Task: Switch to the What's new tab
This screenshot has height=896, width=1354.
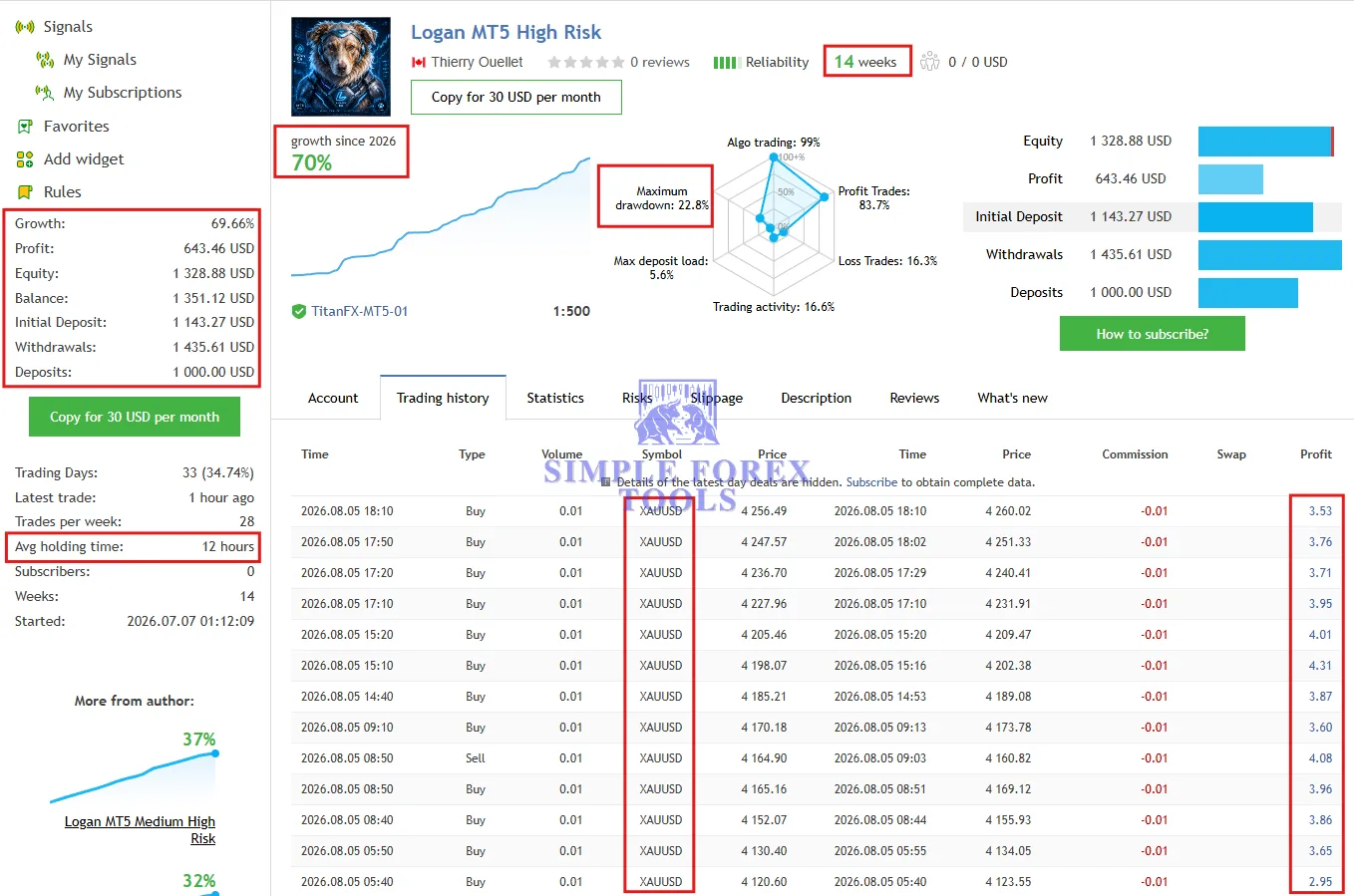Action: click(1012, 398)
